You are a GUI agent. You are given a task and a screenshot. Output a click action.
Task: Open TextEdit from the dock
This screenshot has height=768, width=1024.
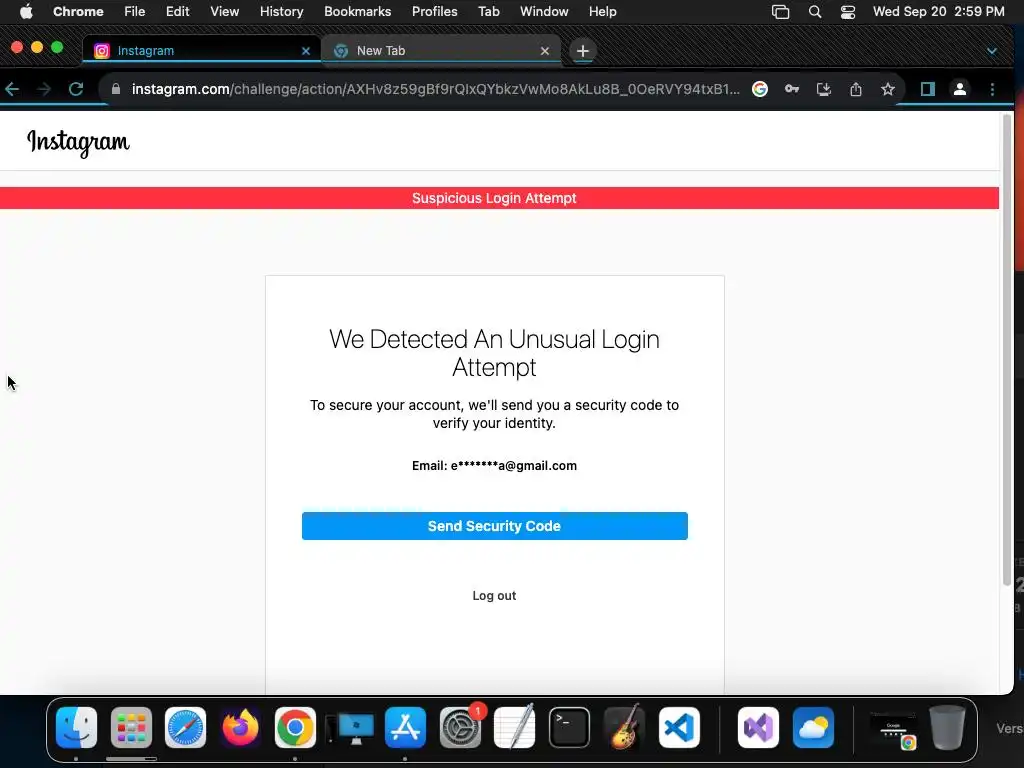[515, 728]
